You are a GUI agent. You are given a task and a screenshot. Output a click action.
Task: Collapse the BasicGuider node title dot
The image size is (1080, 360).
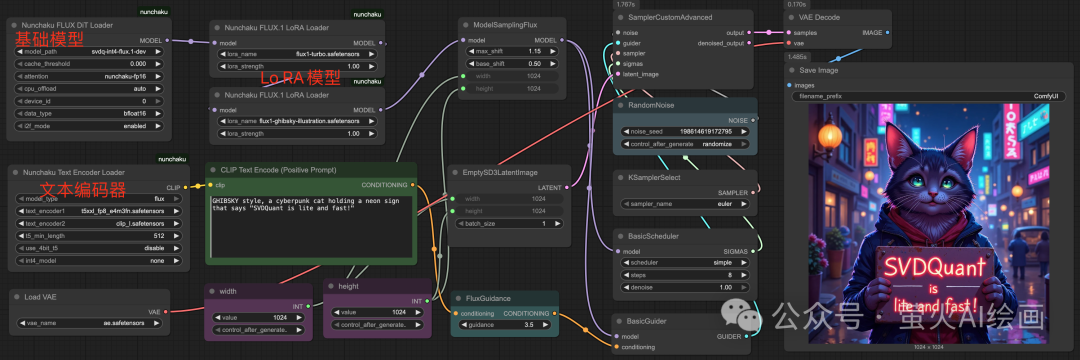click(620, 321)
